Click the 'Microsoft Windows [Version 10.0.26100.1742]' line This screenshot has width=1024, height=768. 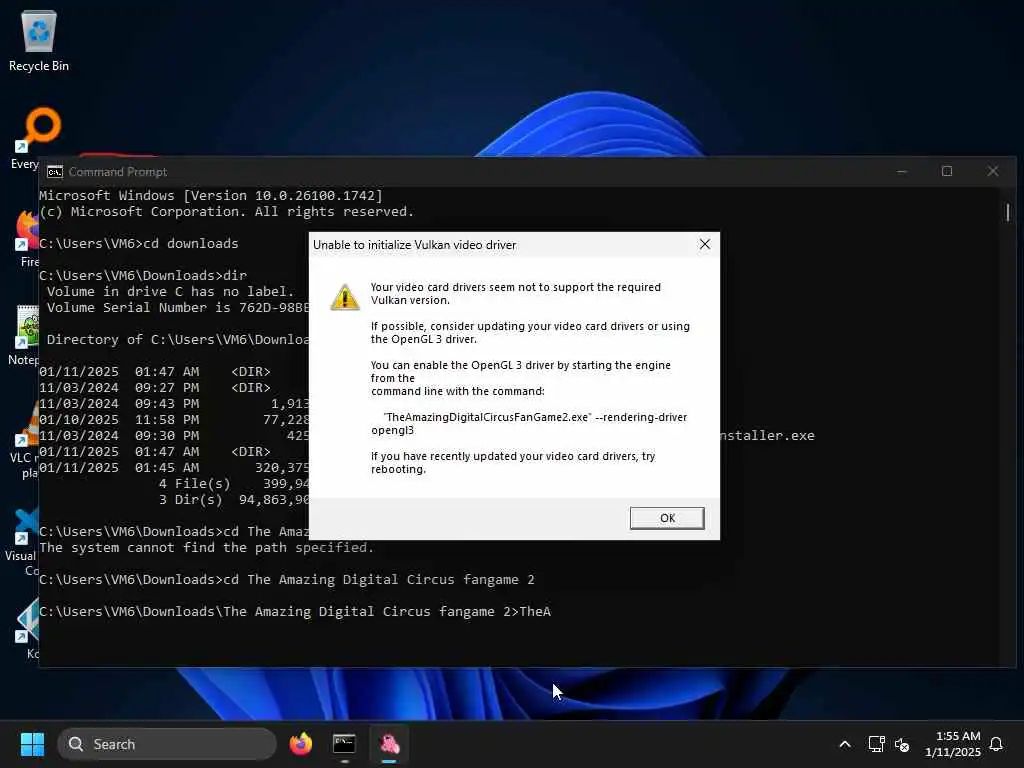pyautogui.click(x=210, y=195)
